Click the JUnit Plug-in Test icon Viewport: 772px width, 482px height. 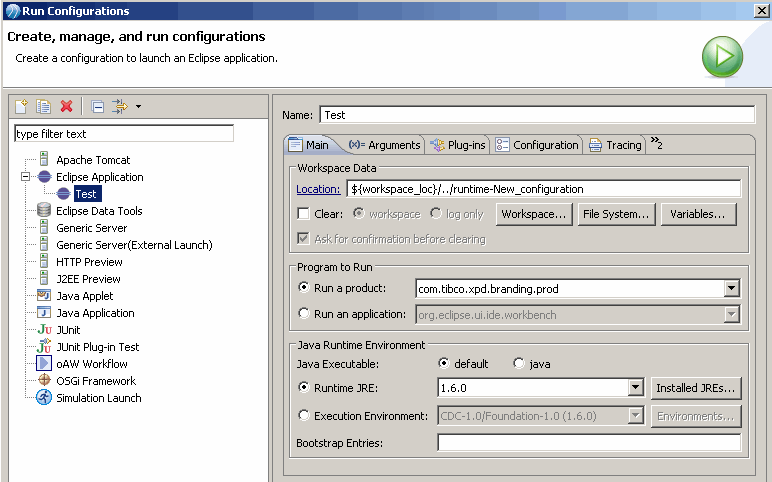44,346
